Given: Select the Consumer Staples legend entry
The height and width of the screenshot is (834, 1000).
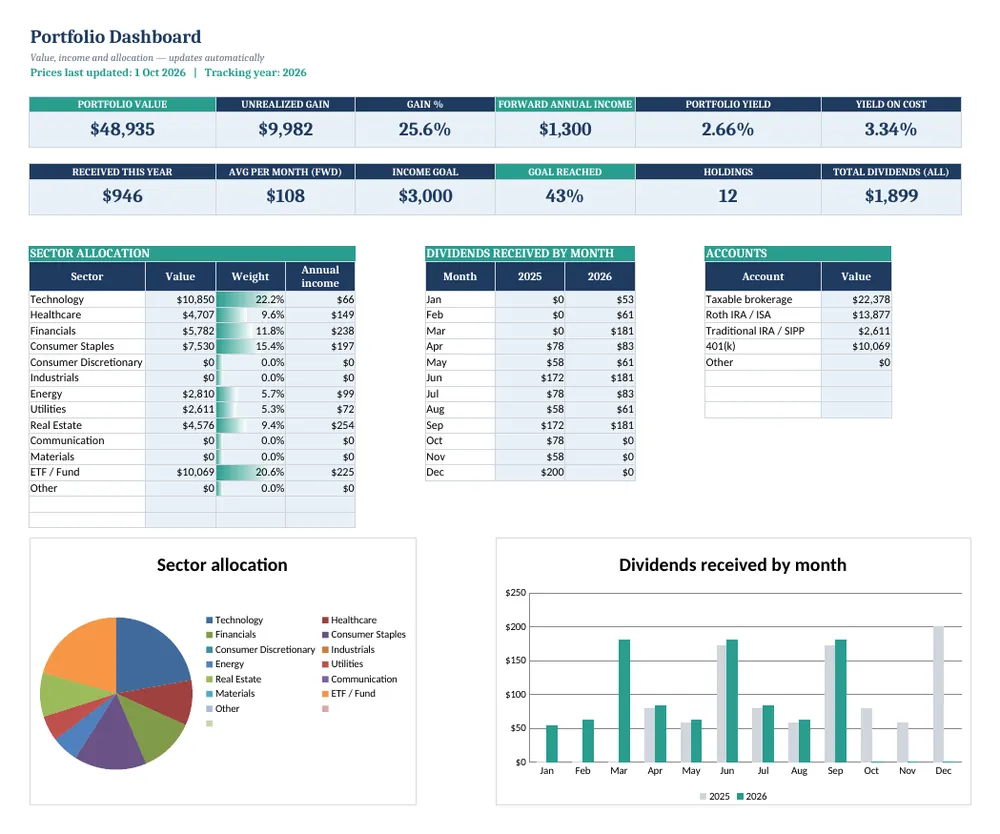Looking at the screenshot, I should [364, 635].
